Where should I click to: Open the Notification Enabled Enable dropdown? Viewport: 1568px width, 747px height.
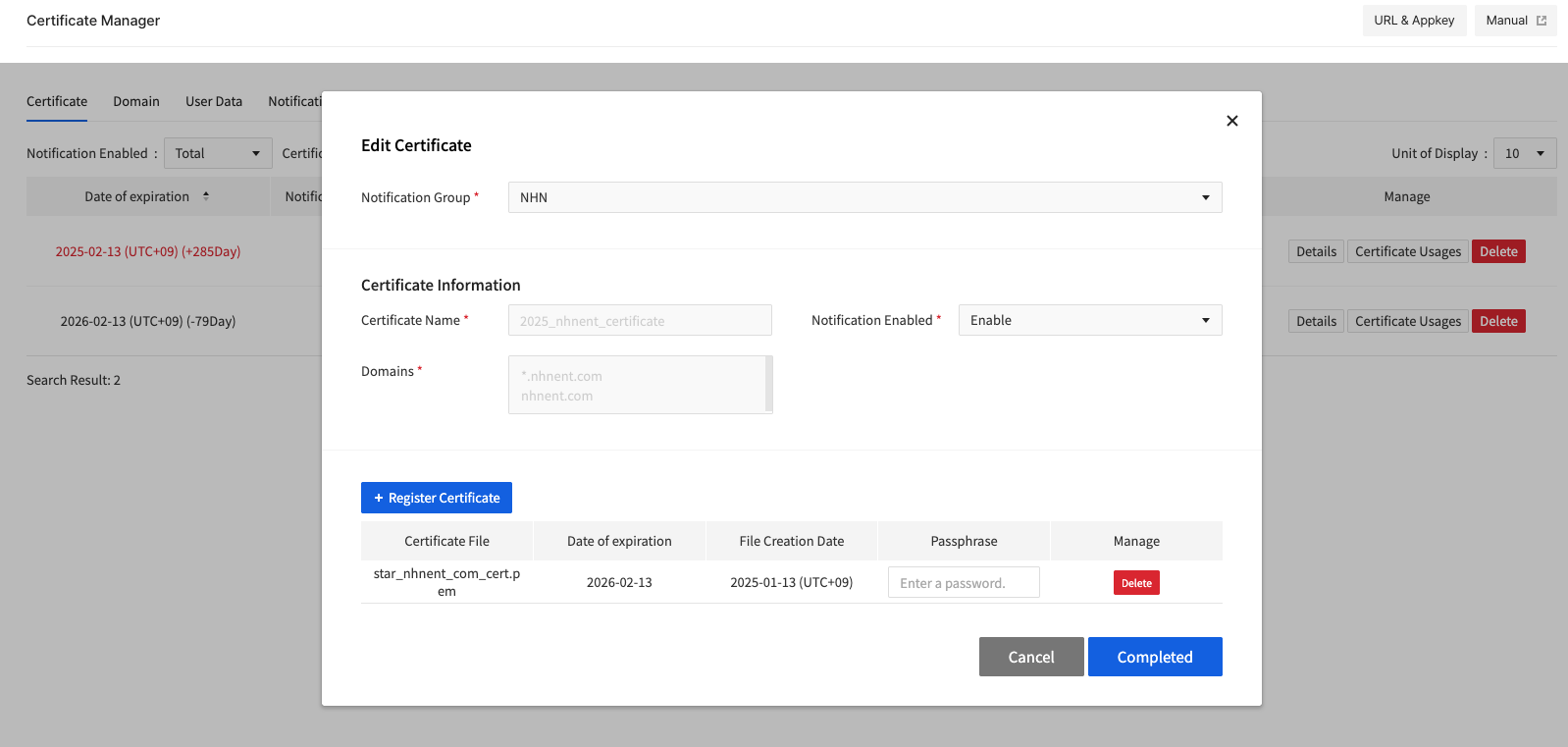pyautogui.click(x=1089, y=320)
